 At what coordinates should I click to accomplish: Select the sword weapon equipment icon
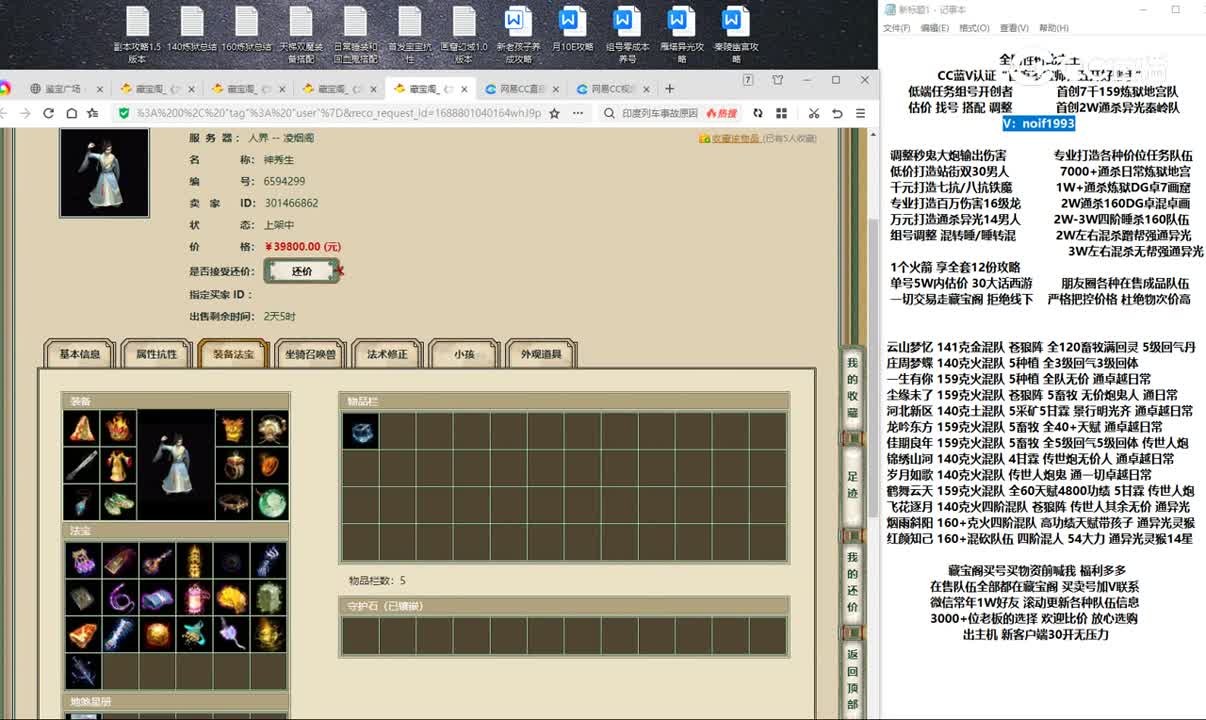click(x=81, y=465)
